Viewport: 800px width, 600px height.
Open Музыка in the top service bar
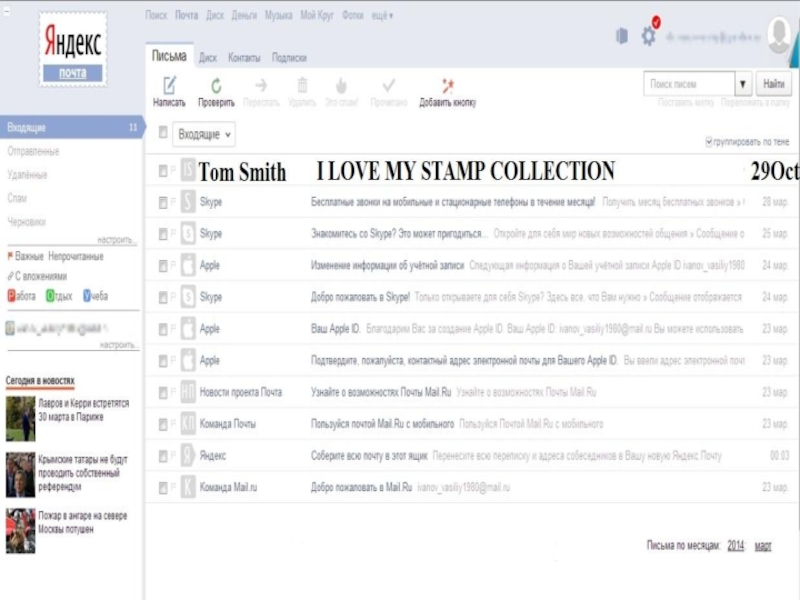pos(279,15)
